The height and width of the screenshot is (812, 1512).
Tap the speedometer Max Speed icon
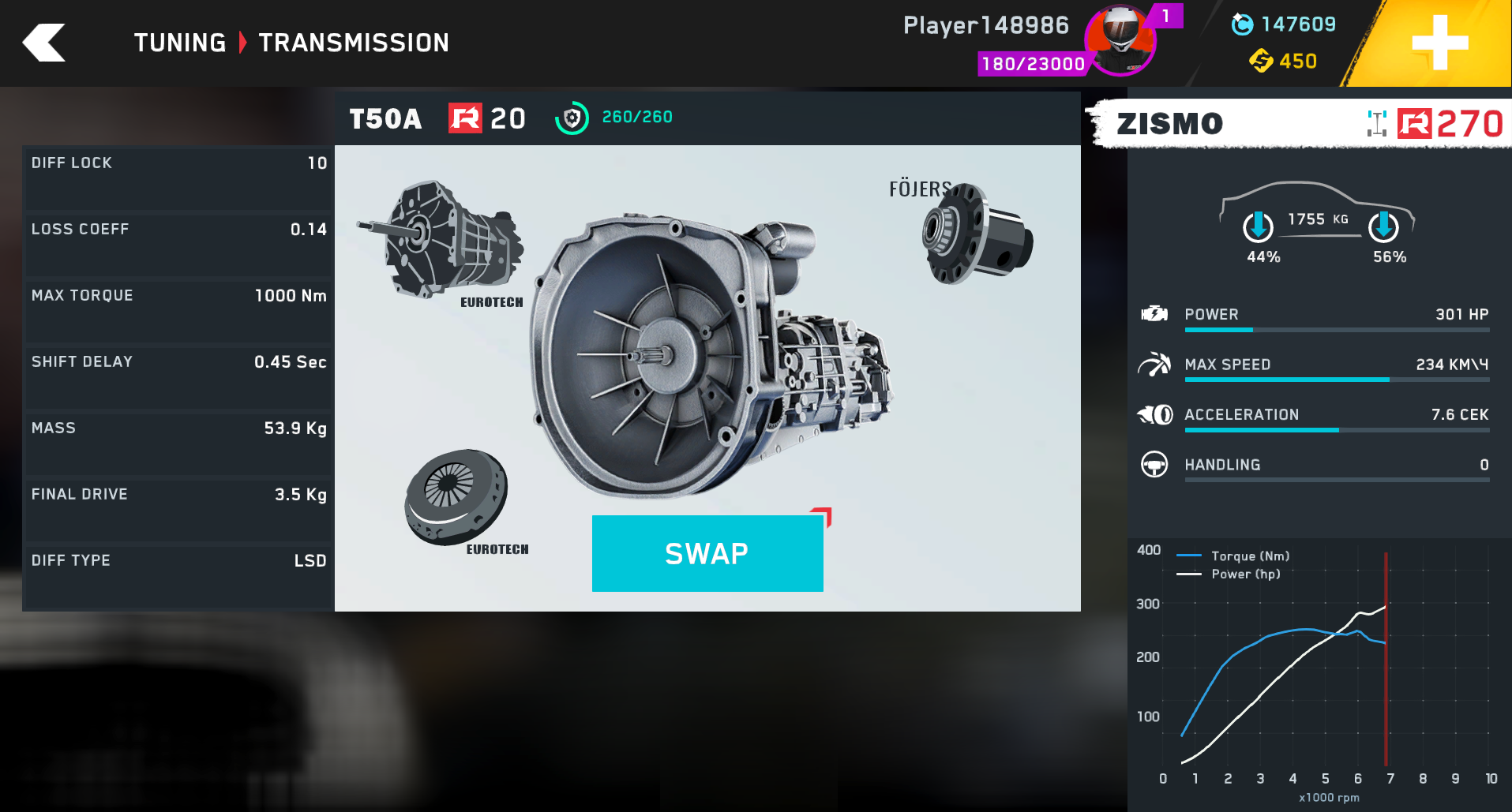[1154, 364]
